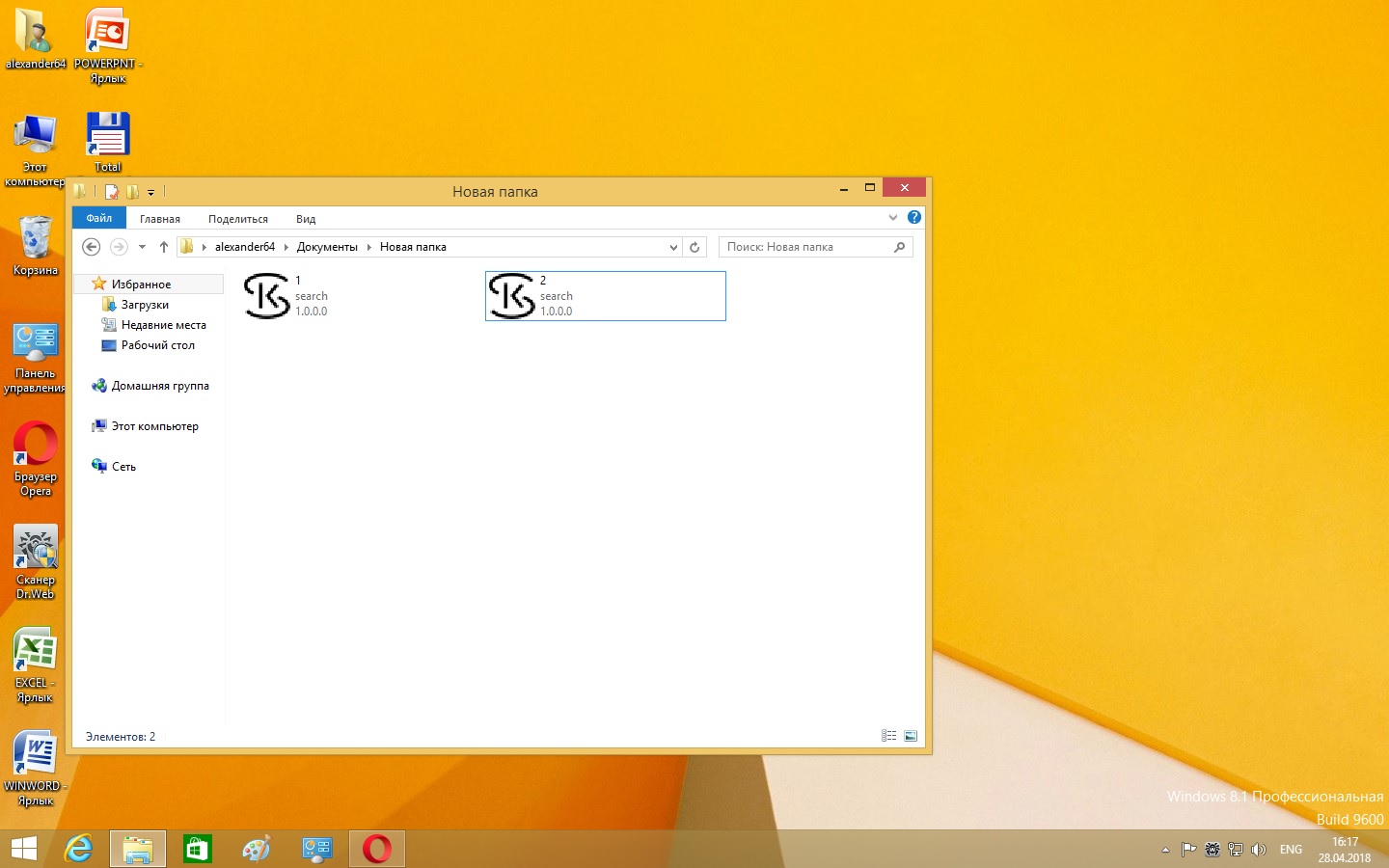Switch to large icons view in status bar
The height and width of the screenshot is (868, 1389).
tap(911, 736)
